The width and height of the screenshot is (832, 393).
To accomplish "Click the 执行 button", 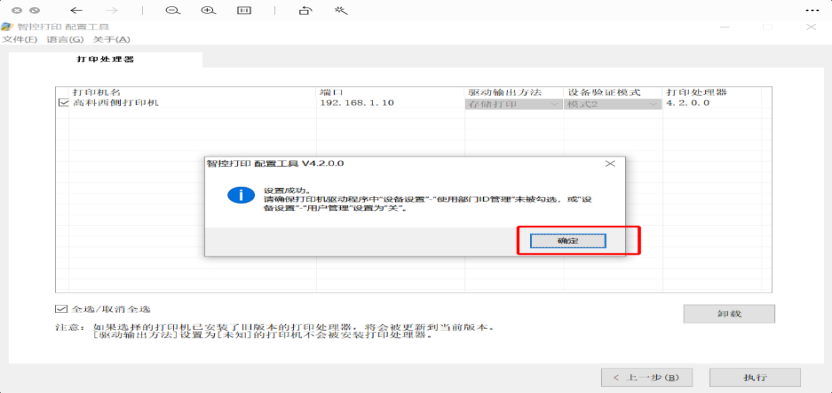I will (755, 378).
